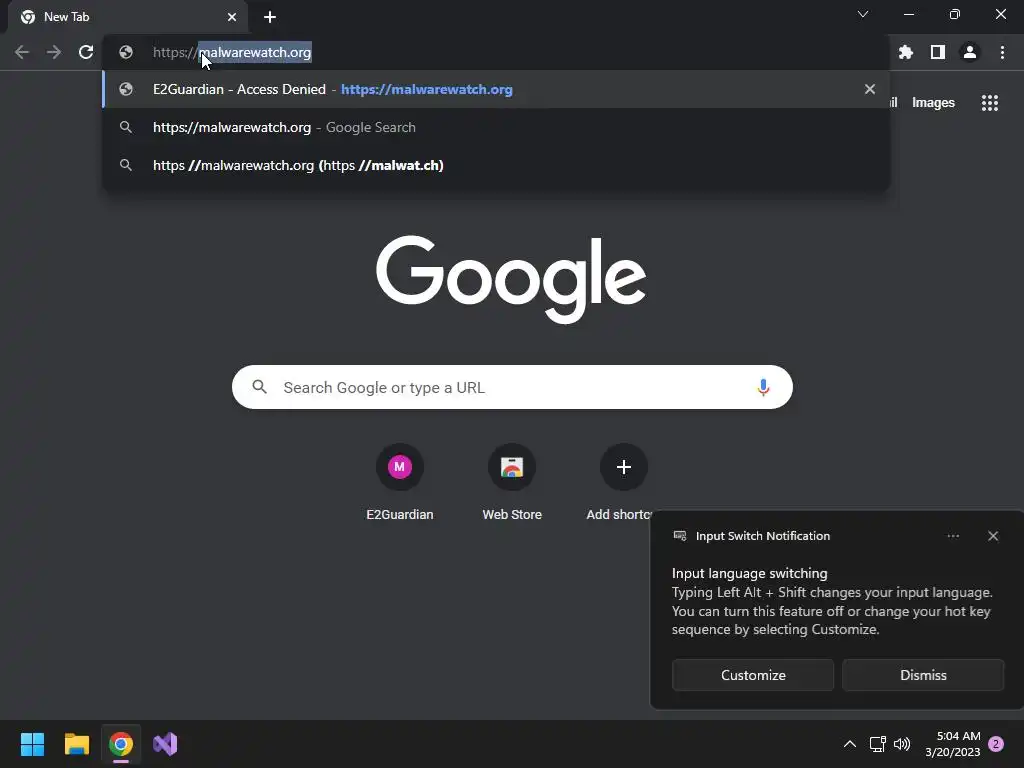Click the globe site icon in the address bar
Viewport: 1024px width, 768px height.
(x=126, y=52)
